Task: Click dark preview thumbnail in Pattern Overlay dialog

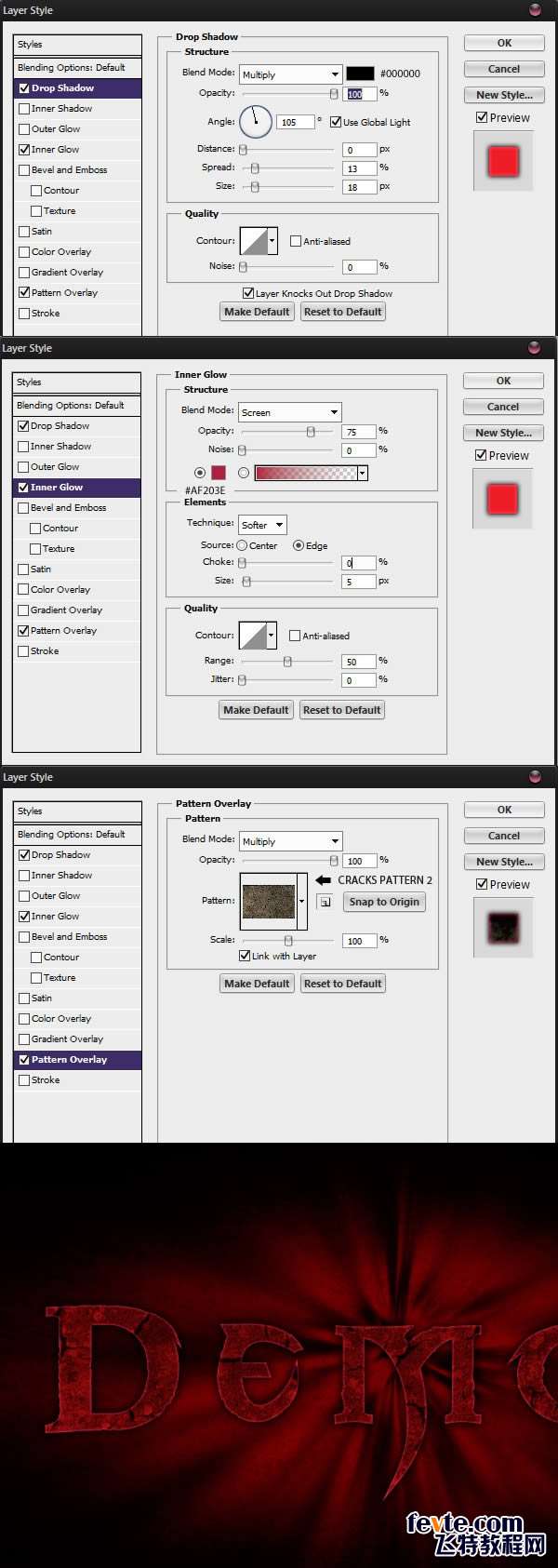Action: tap(503, 928)
